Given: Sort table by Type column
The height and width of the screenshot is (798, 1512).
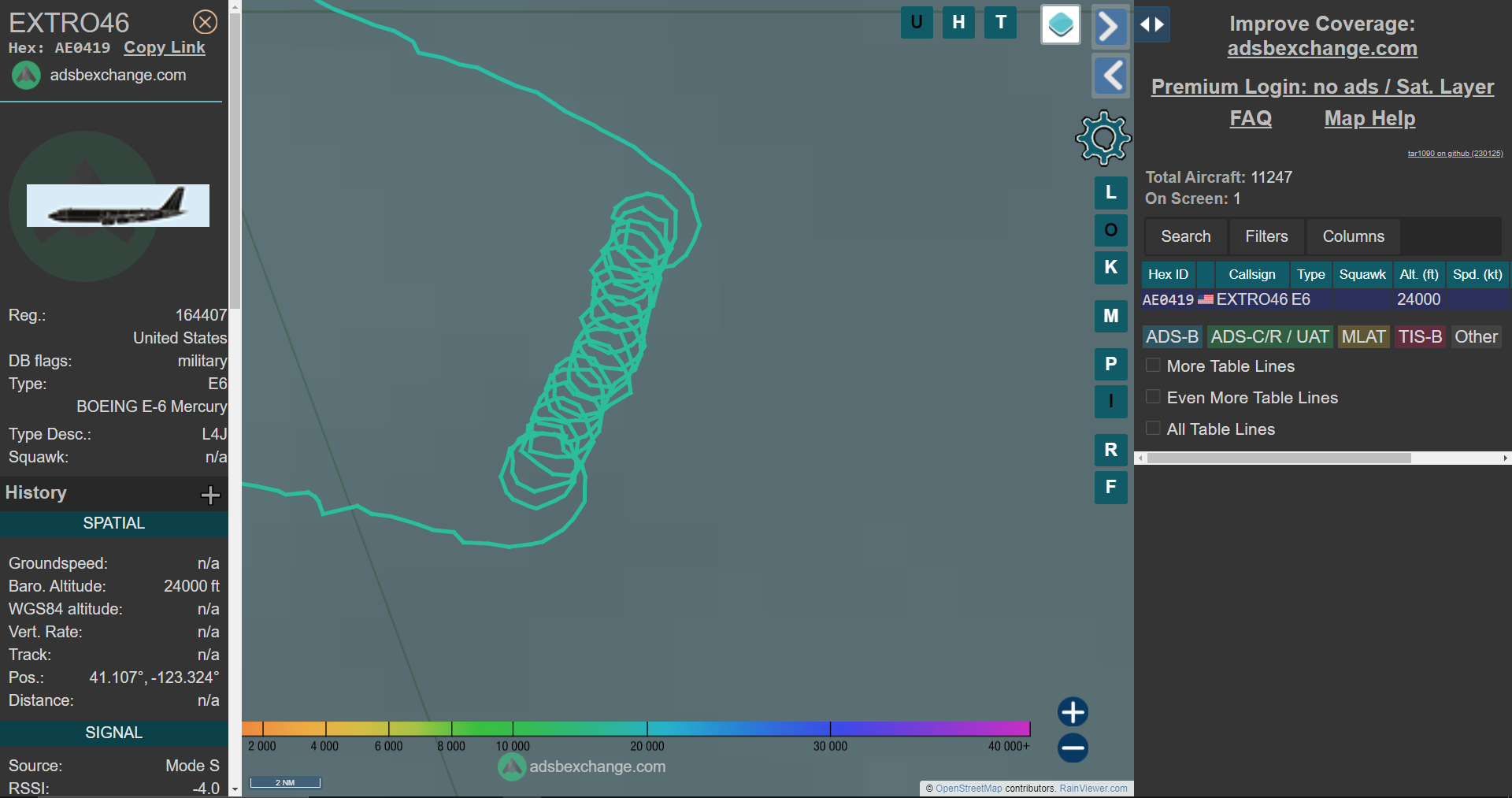Looking at the screenshot, I should pos(1310,274).
